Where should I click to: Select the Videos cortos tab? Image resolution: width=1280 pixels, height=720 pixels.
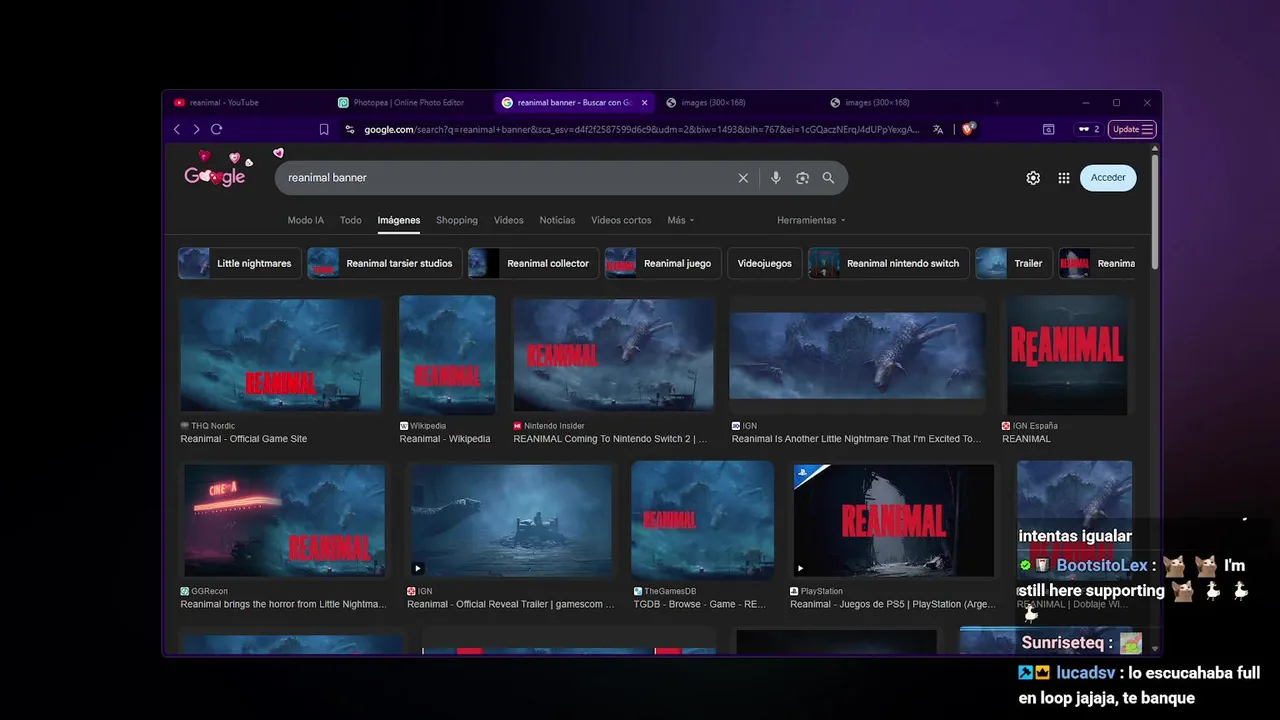(621, 220)
